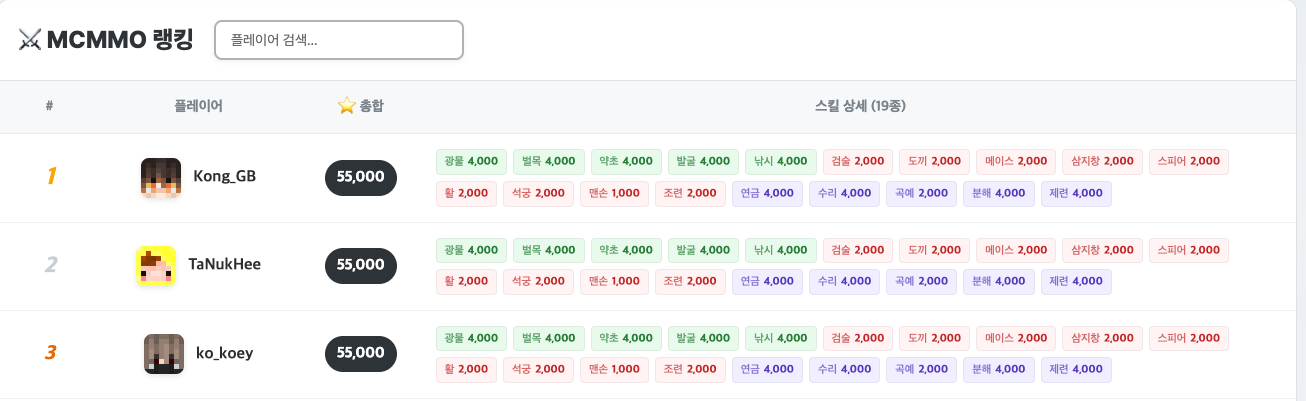Click TaNukHee's 석궁 2,000 skill chip
The height and width of the screenshot is (401, 1306).
coord(538,282)
